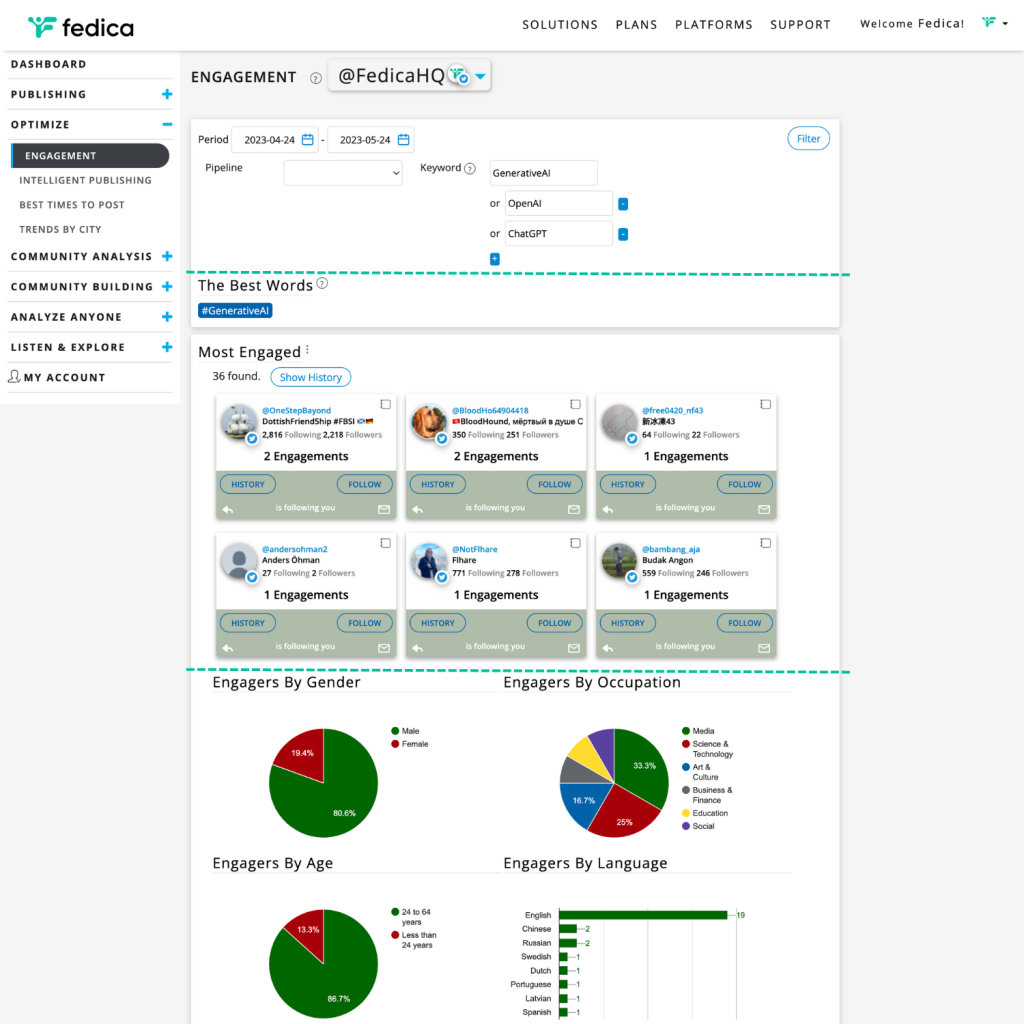
Task: Open the calendar picker for end date
Action: [x=403, y=140]
